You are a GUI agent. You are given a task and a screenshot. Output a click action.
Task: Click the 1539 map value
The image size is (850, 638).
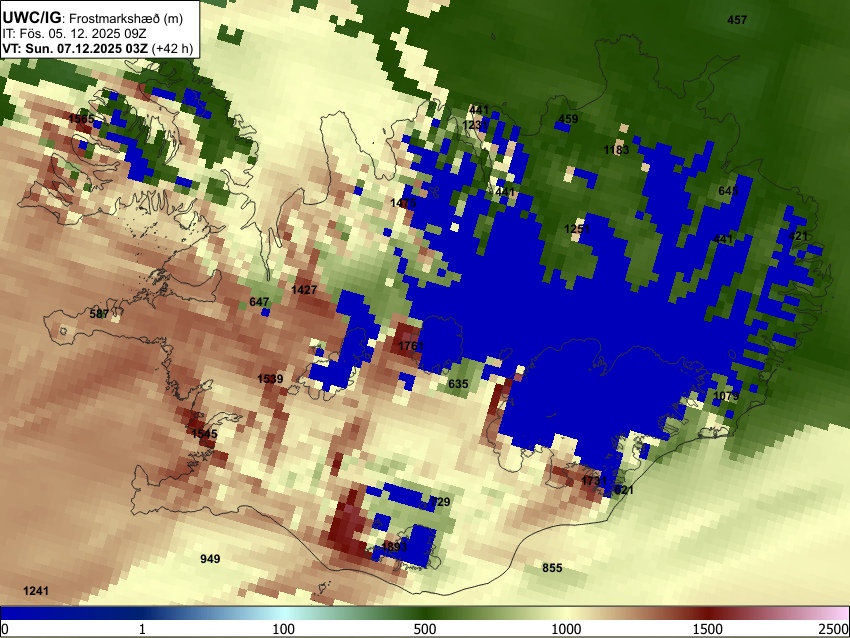tap(270, 379)
